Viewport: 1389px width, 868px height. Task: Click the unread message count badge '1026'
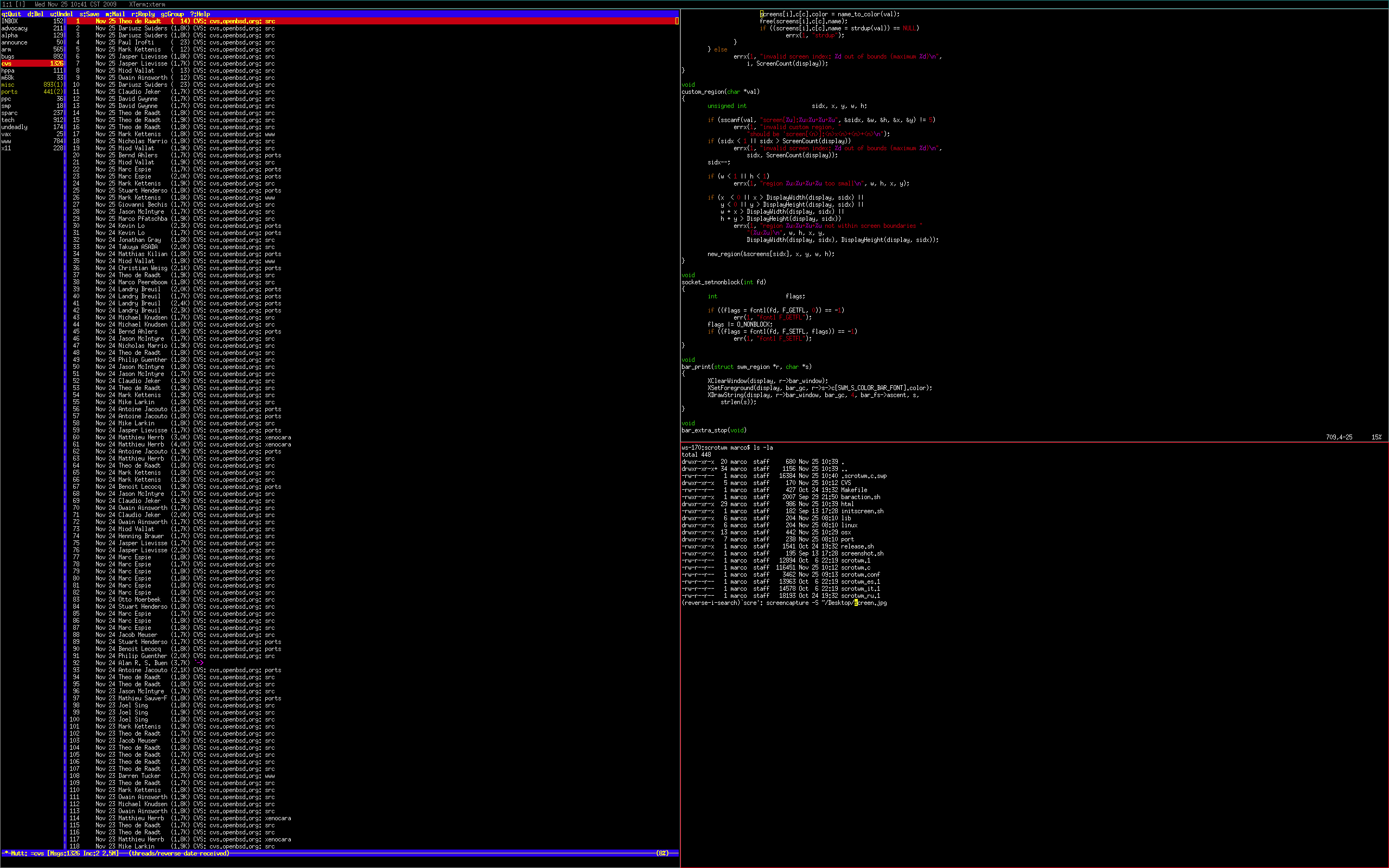coord(55,64)
